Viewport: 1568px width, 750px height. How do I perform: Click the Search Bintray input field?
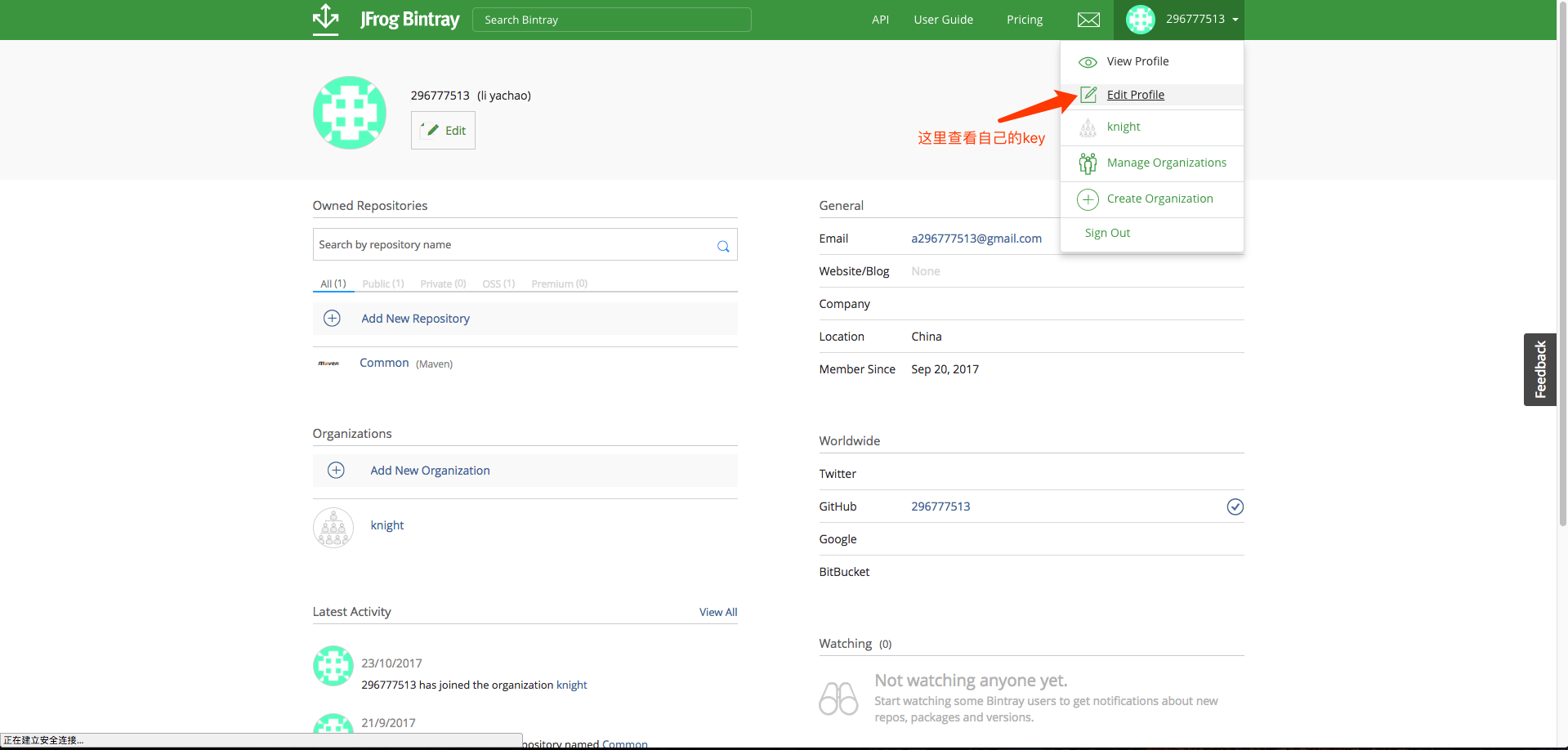click(x=612, y=20)
